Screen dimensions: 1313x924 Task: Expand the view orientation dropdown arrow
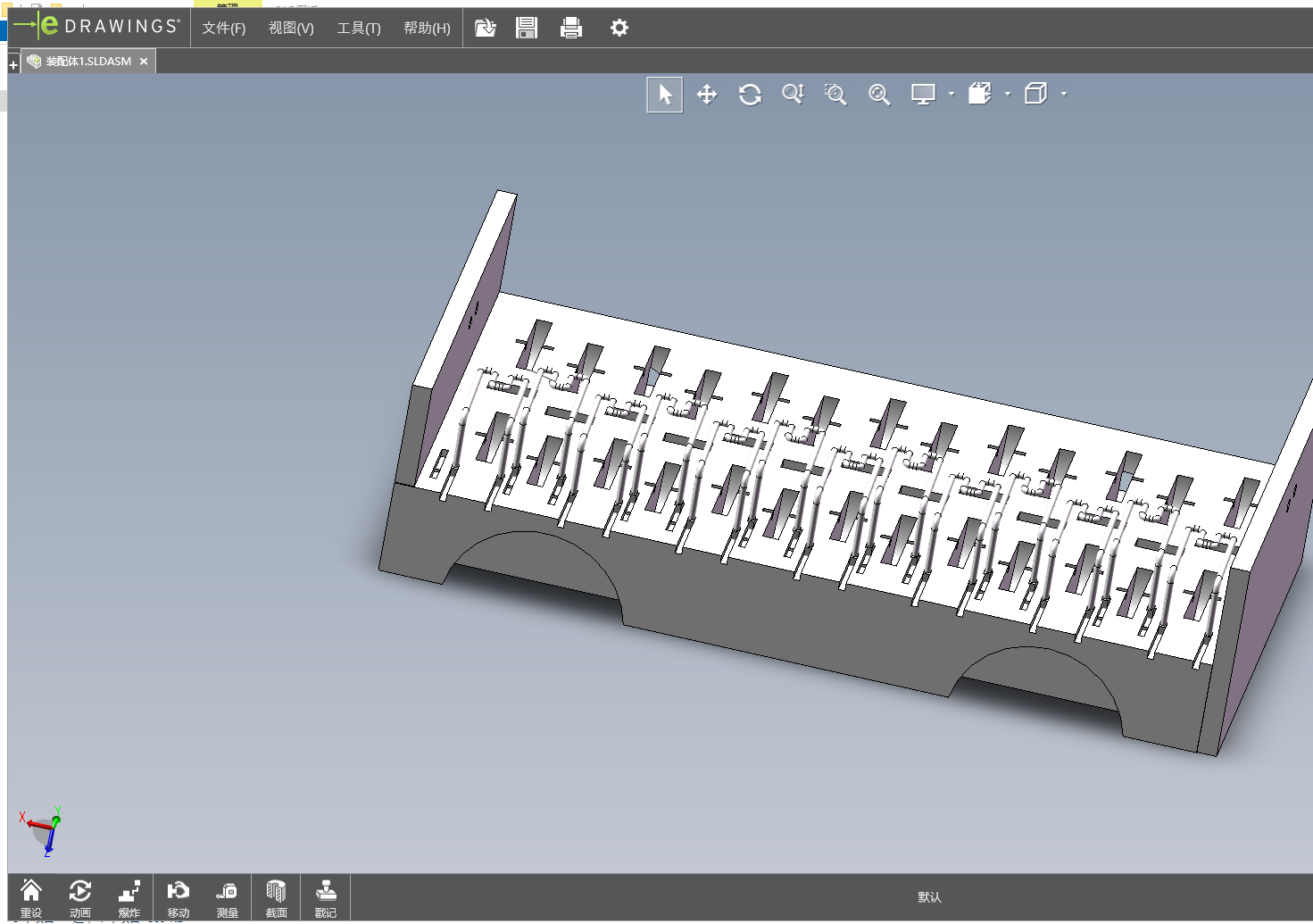pyautogui.click(x=1008, y=94)
